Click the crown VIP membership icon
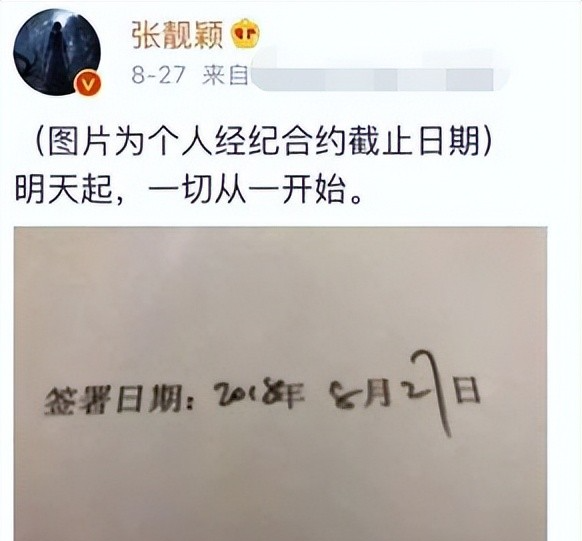 (x=246, y=35)
